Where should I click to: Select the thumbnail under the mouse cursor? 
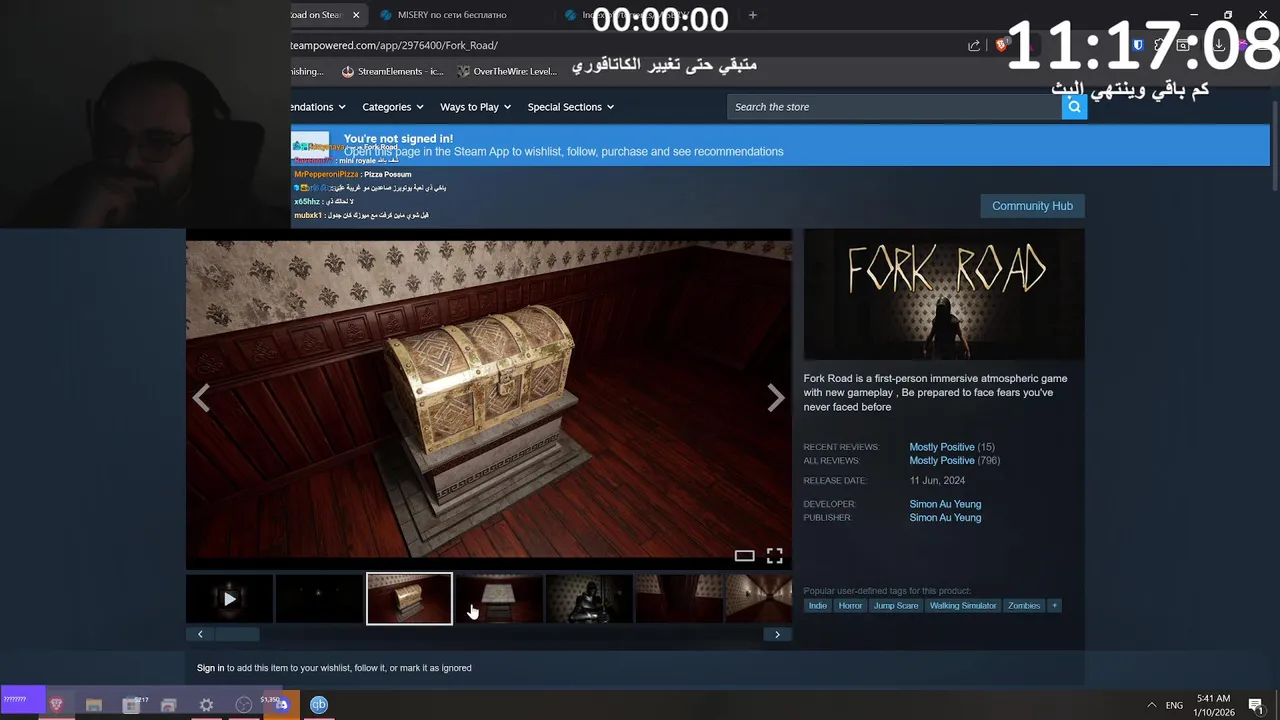(499, 599)
